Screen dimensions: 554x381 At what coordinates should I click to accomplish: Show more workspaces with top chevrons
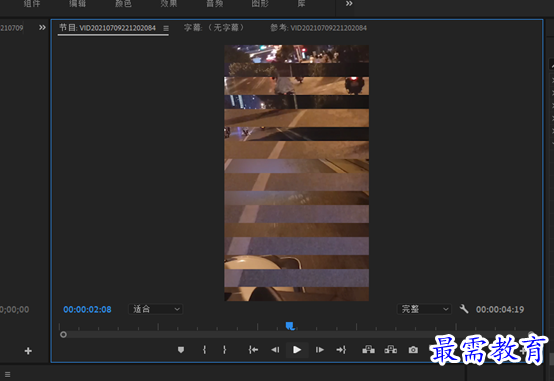[349, 4]
